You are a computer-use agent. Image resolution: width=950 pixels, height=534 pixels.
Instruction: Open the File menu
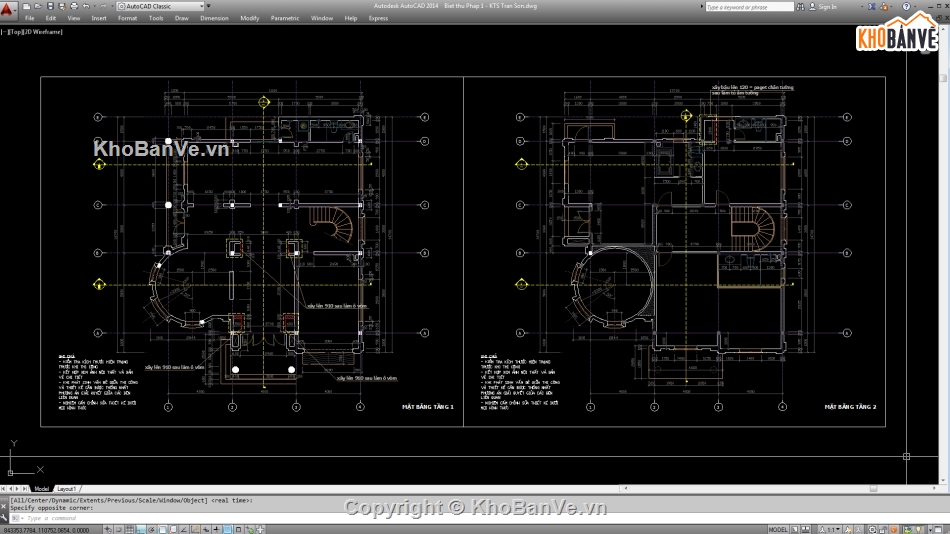pyautogui.click(x=30, y=18)
